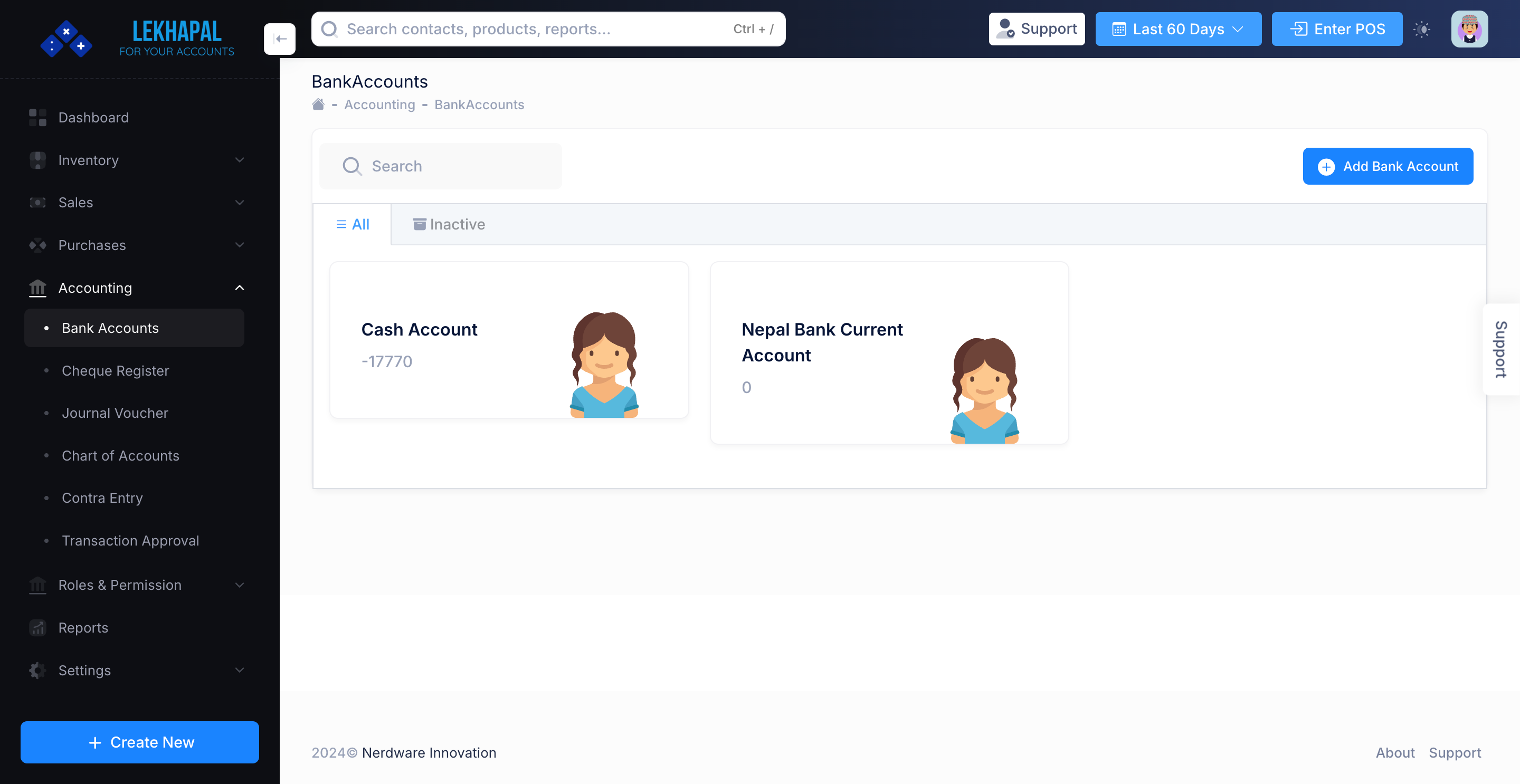This screenshot has width=1520, height=784.
Task: Open the Dashboard from the sidebar
Action: click(x=94, y=118)
